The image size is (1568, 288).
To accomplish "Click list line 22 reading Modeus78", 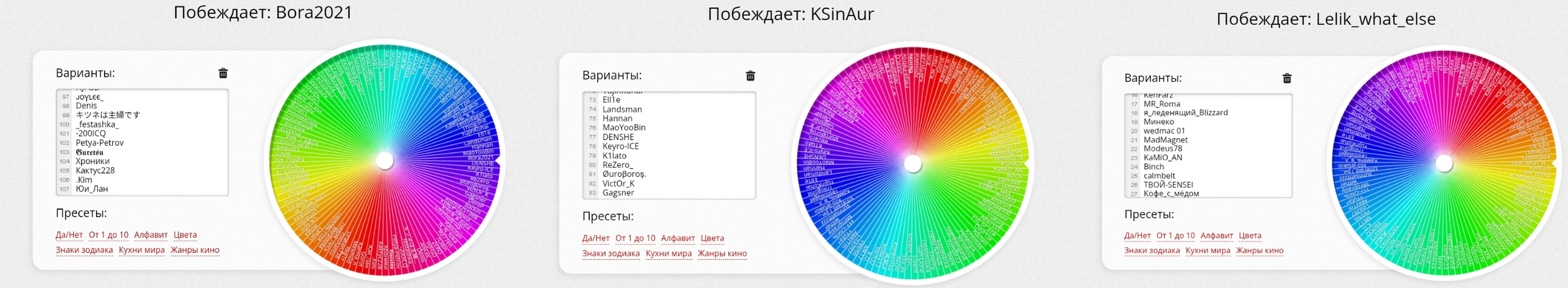I will [1163, 149].
